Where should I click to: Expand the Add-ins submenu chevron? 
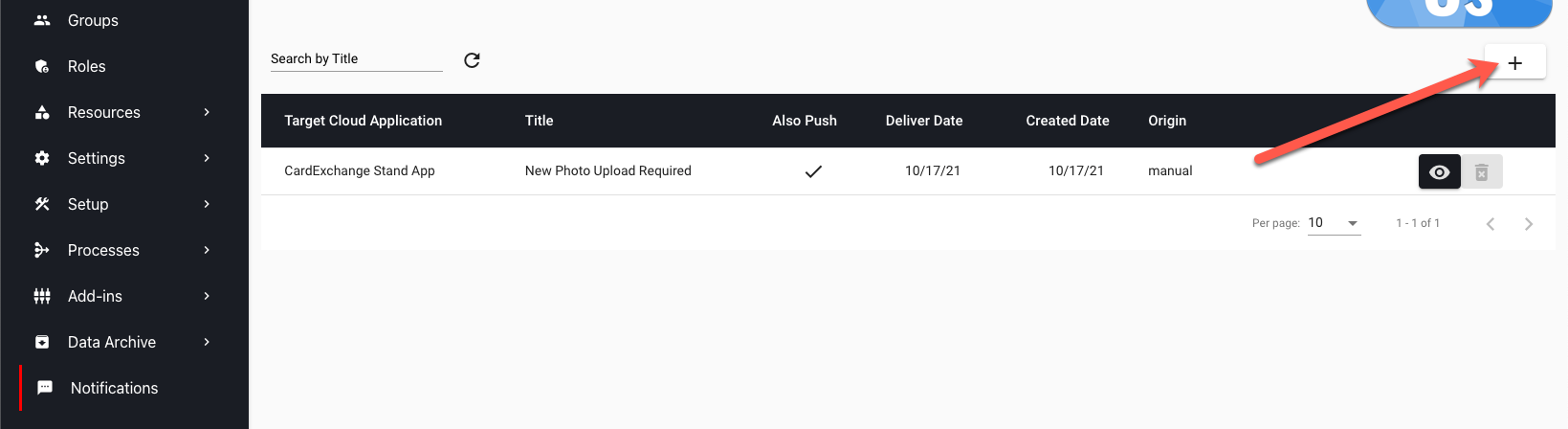207,296
